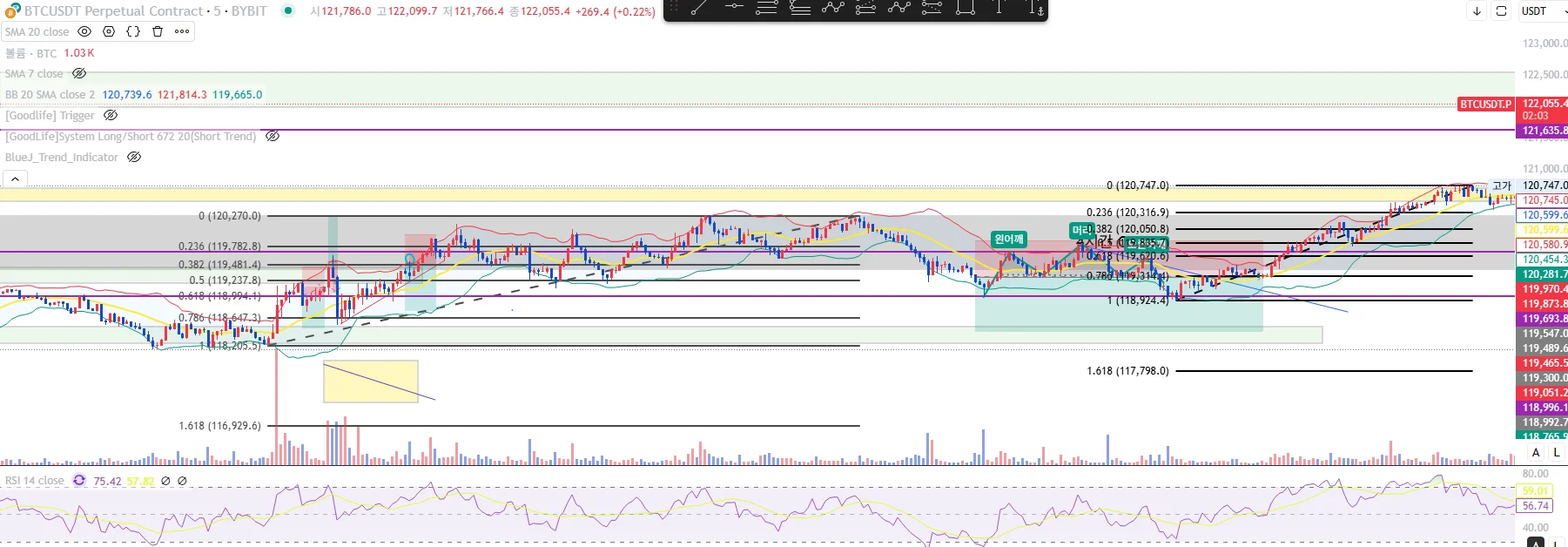Toggle auto scale A button
Screen dimensions: 1568x547
pyautogui.click(x=1536, y=452)
